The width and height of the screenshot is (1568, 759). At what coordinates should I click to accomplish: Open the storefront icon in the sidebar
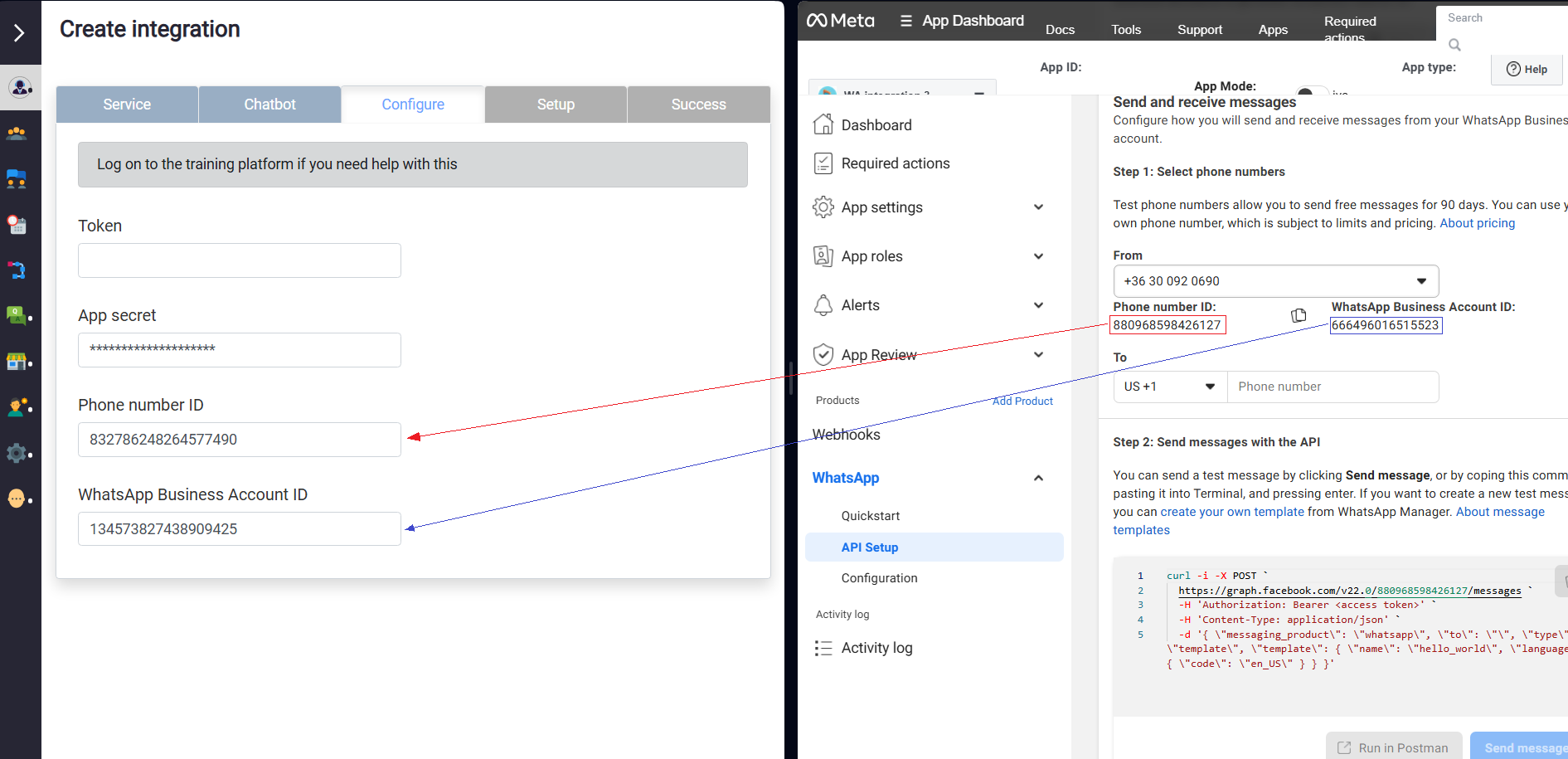(x=17, y=362)
